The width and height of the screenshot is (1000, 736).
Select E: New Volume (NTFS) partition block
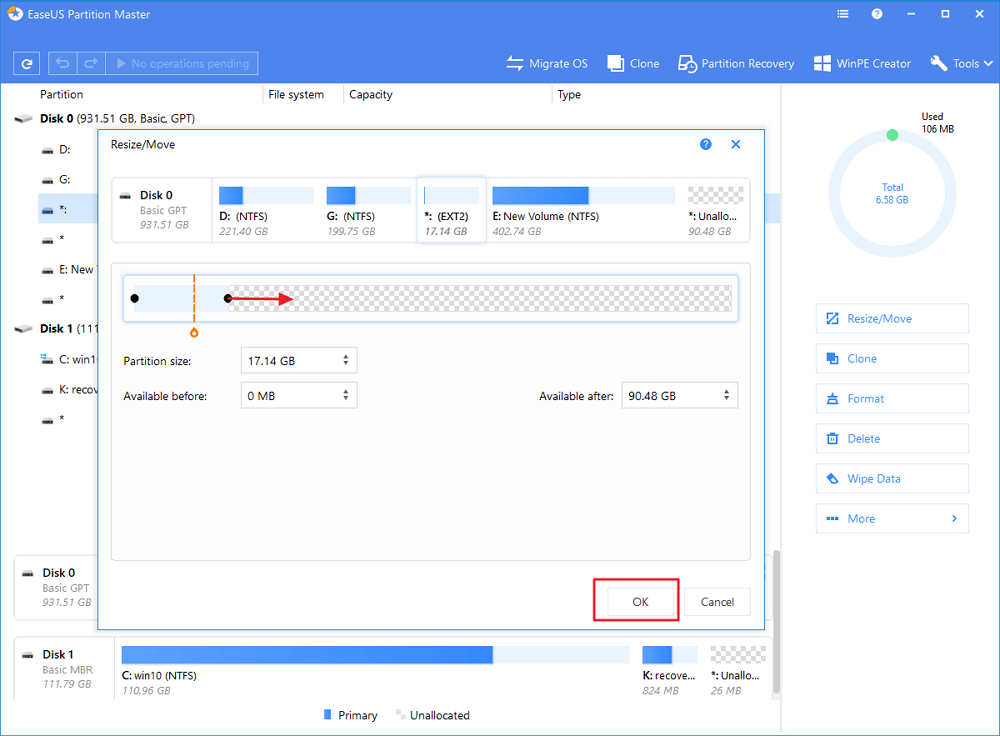583,210
